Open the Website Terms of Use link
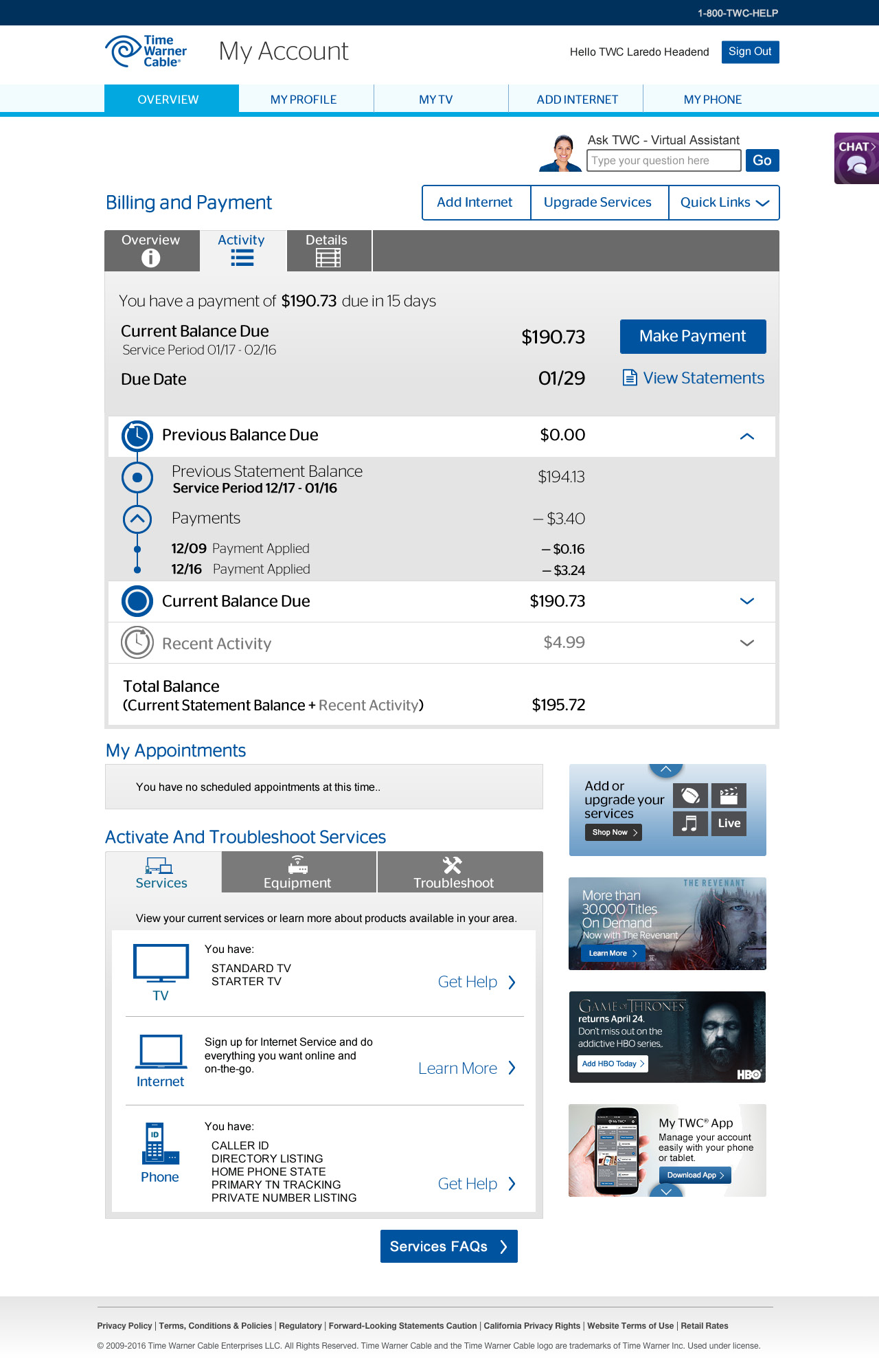Viewport: 879px width, 1372px height. 630,1326
